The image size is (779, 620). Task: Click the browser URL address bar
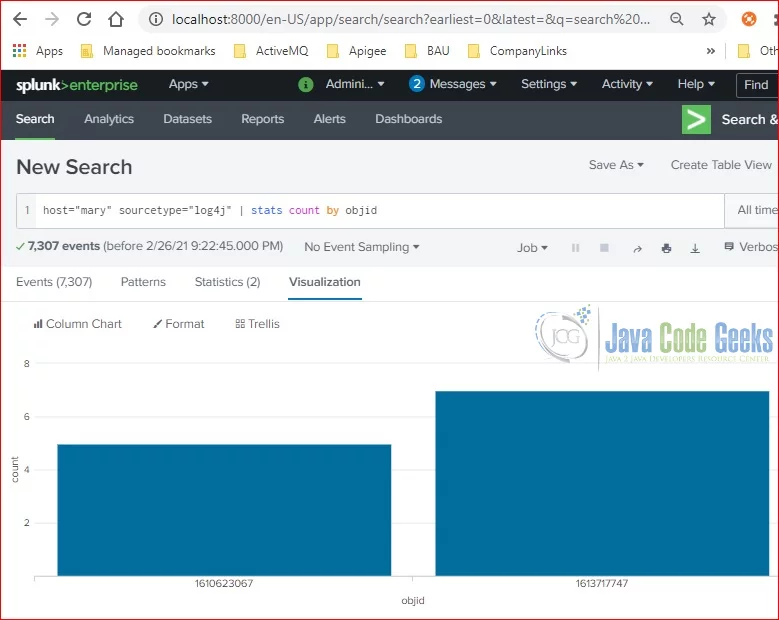[410, 19]
